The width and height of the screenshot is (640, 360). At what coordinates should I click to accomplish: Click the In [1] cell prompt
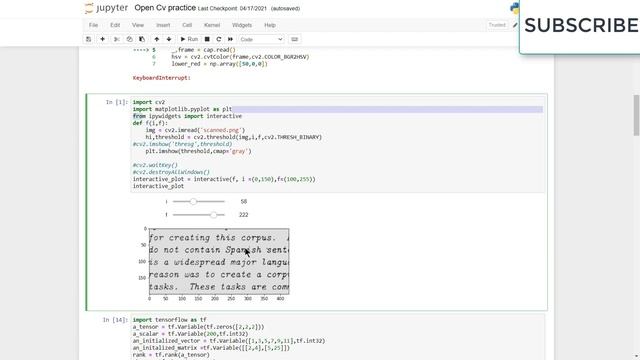[117, 102]
